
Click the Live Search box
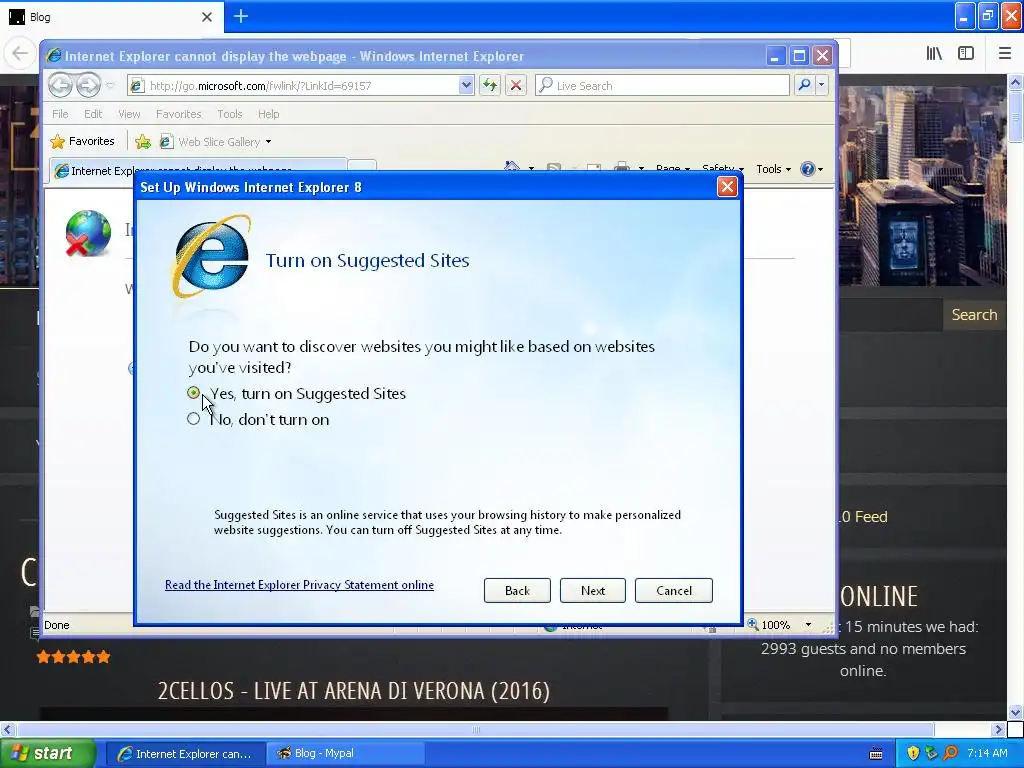click(662, 86)
